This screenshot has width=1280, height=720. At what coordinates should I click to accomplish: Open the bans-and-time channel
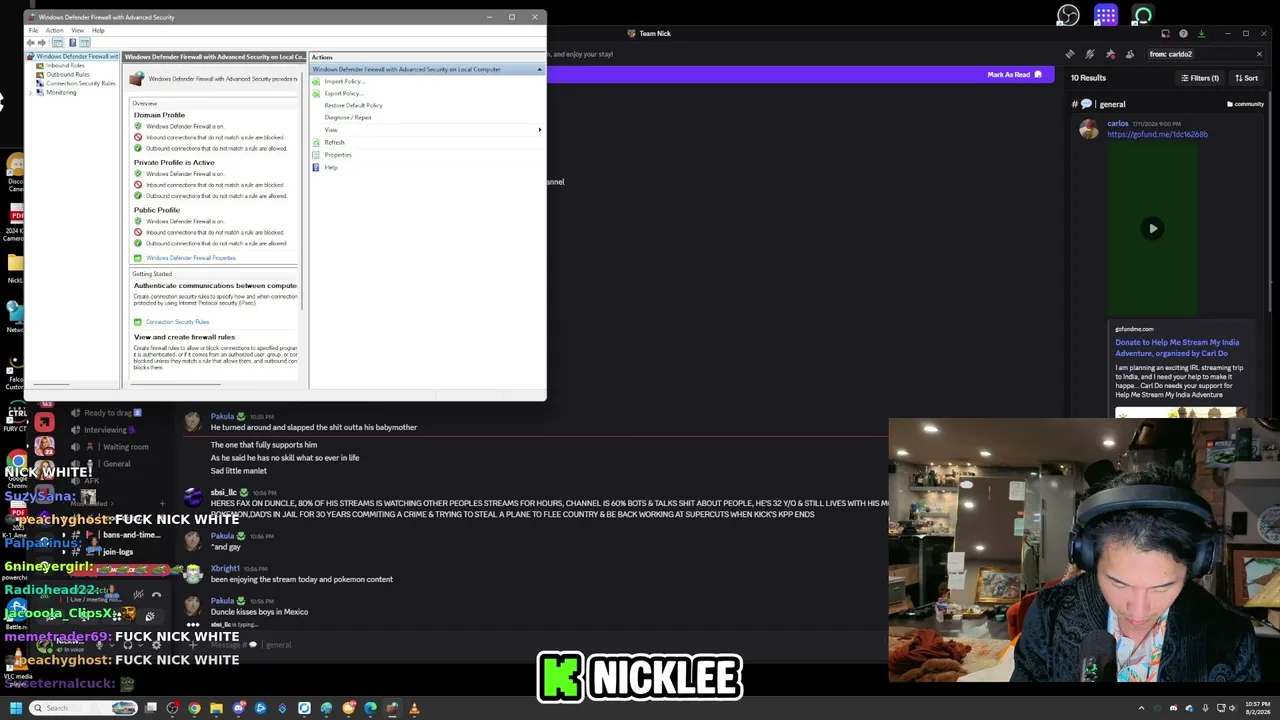point(131,535)
